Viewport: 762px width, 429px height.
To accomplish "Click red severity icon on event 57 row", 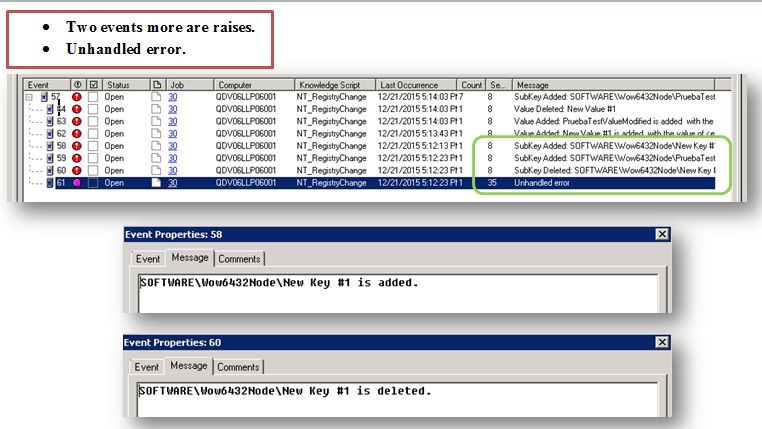I will tap(77, 97).
